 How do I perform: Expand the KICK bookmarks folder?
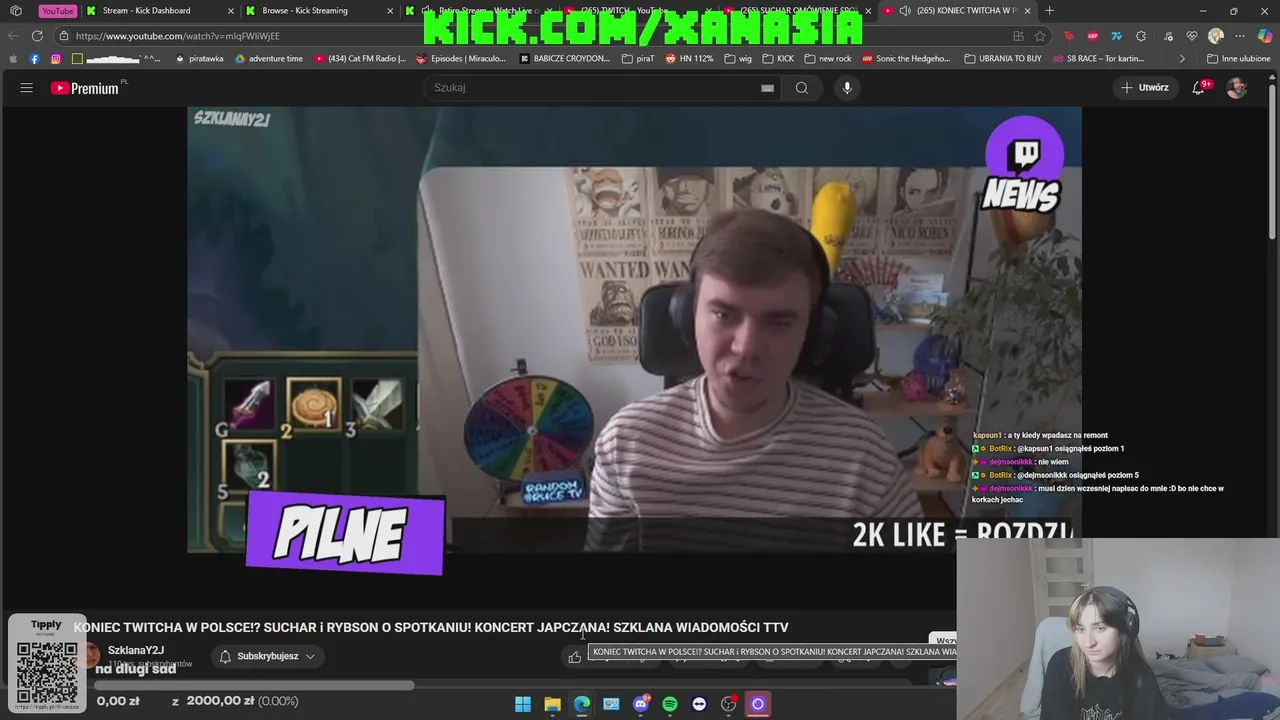(x=778, y=59)
